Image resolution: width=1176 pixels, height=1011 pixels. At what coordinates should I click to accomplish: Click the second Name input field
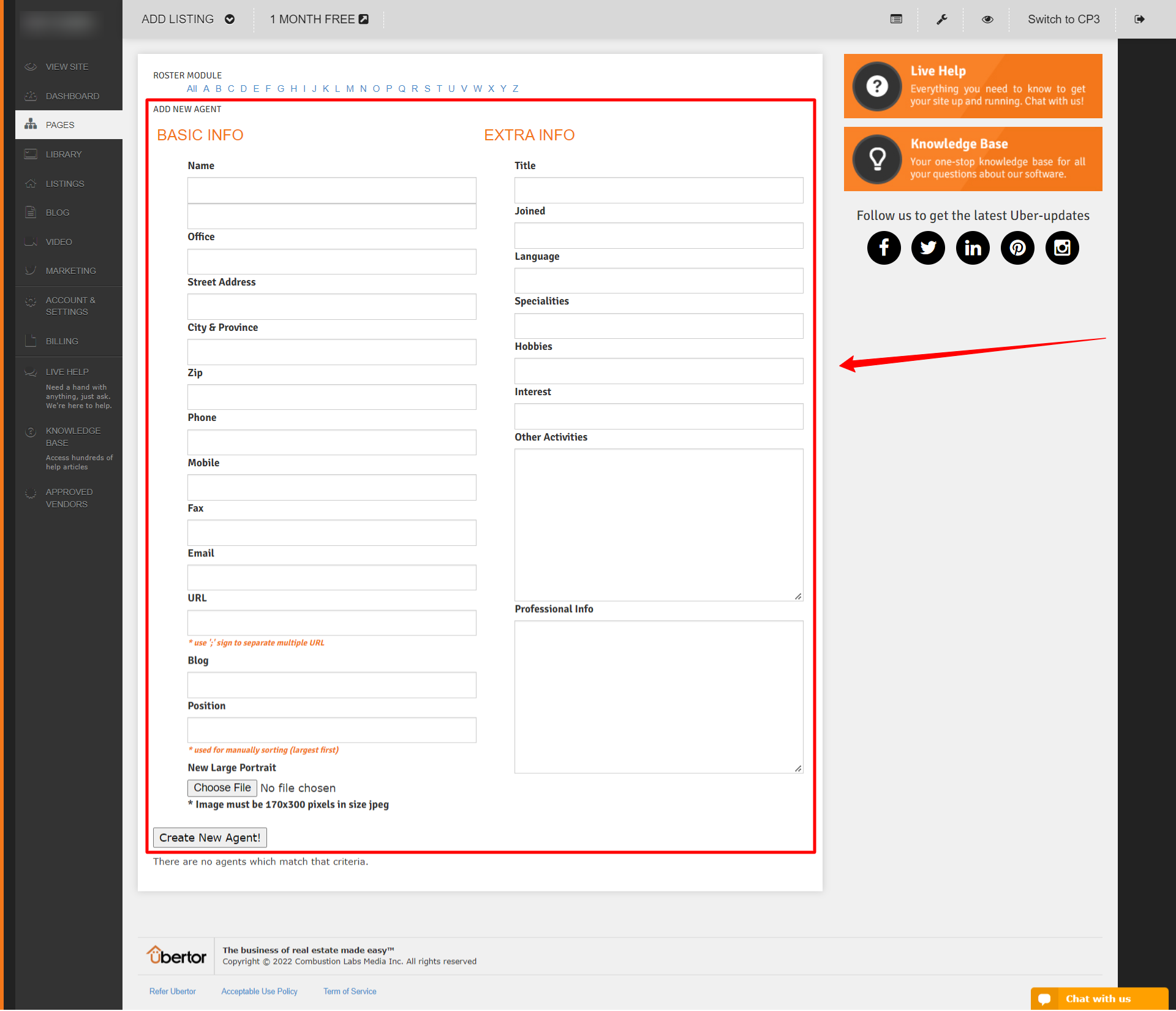(x=332, y=216)
